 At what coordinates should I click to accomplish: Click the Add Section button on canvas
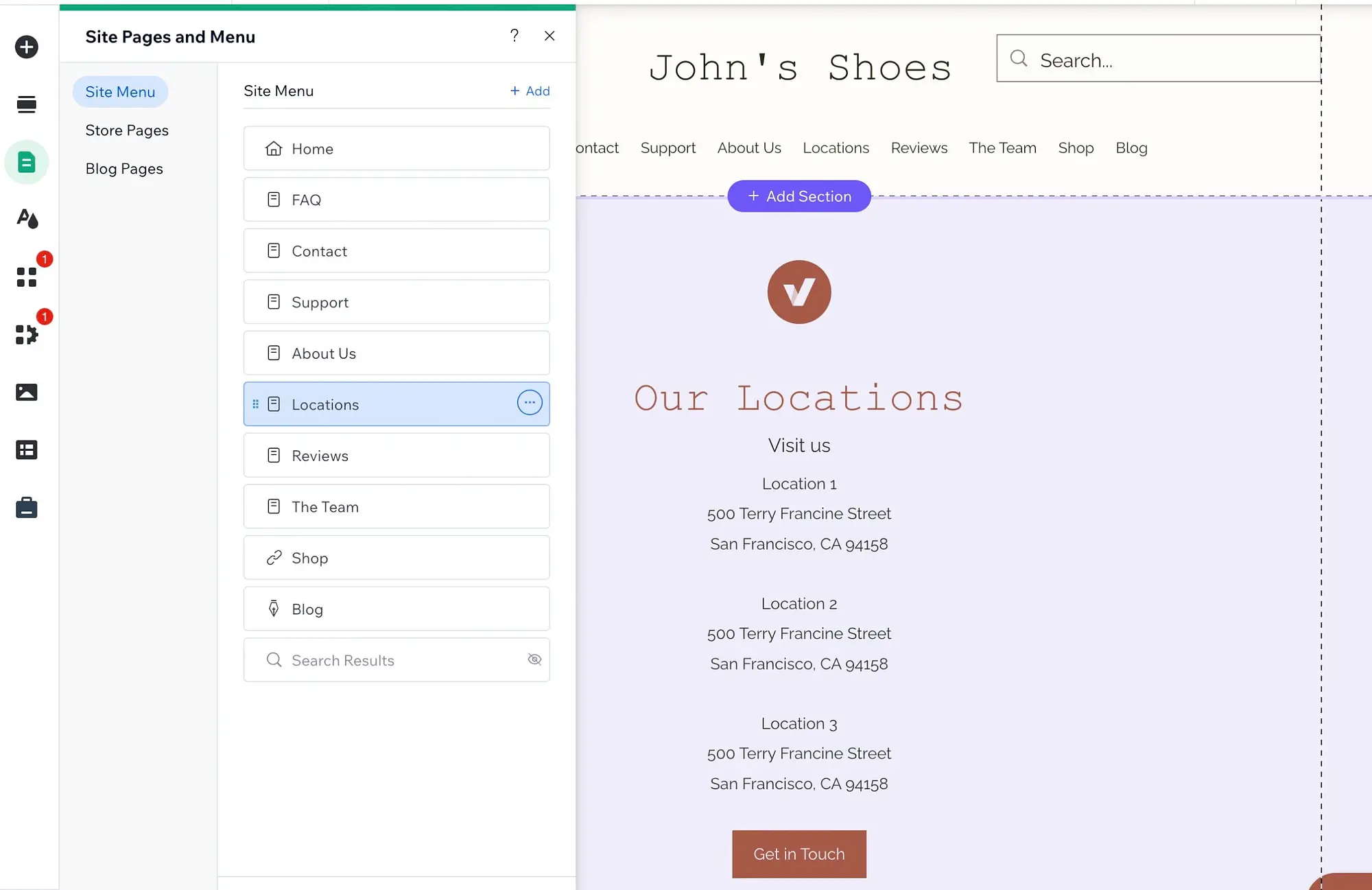pos(800,195)
